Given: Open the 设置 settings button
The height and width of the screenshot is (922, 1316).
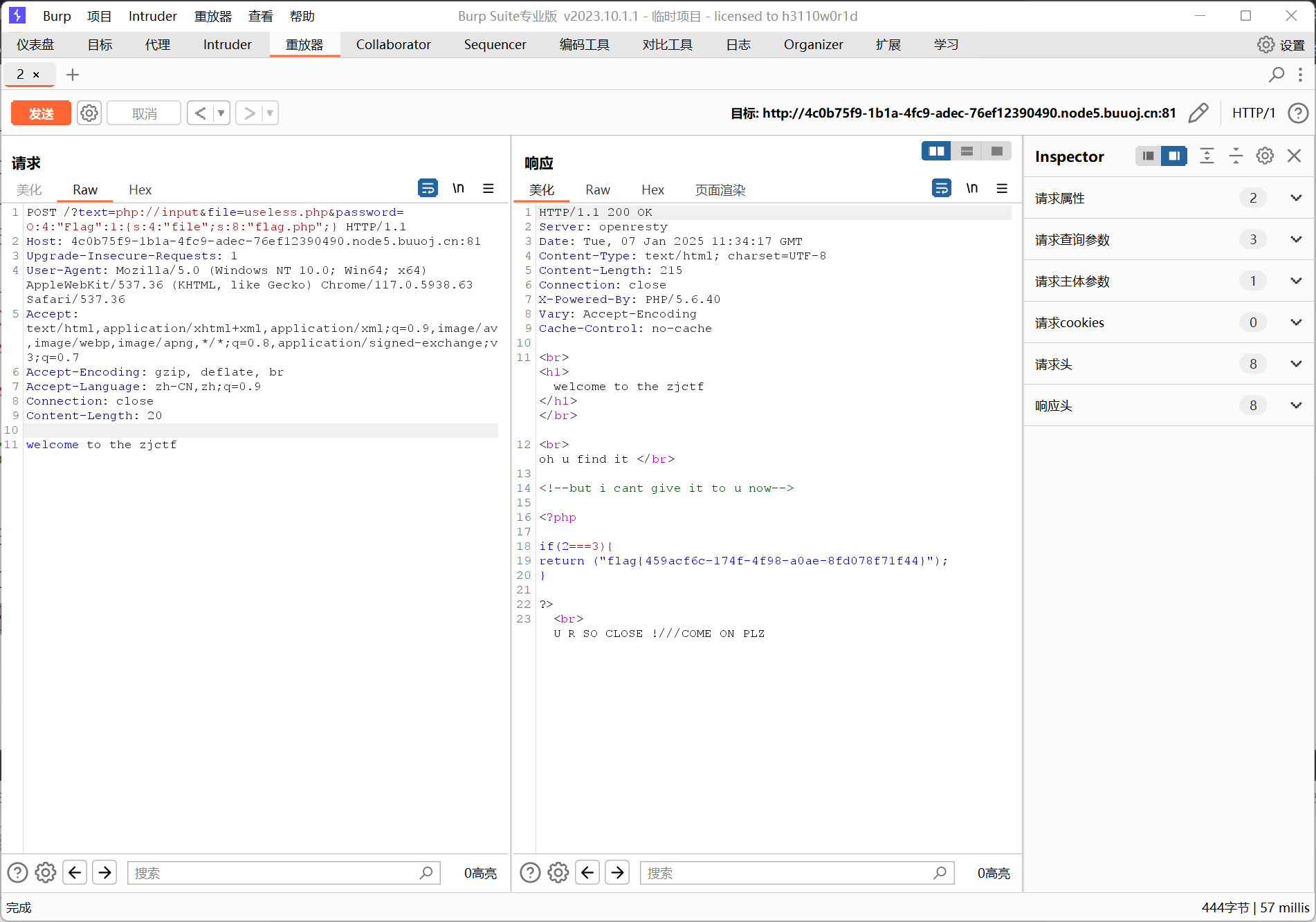Looking at the screenshot, I should [1281, 45].
